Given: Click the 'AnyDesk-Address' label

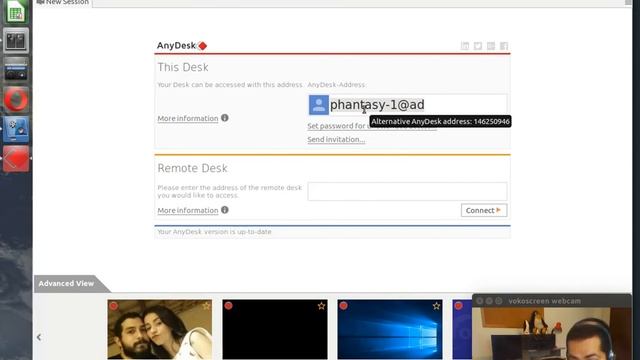Looking at the screenshot, I should point(336,84).
